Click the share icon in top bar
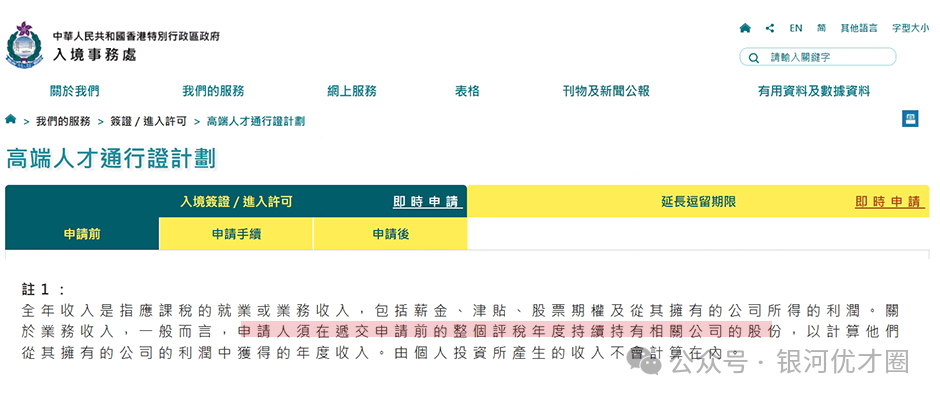The height and width of the screenshot is (400, 940). (x=770, y=28)
